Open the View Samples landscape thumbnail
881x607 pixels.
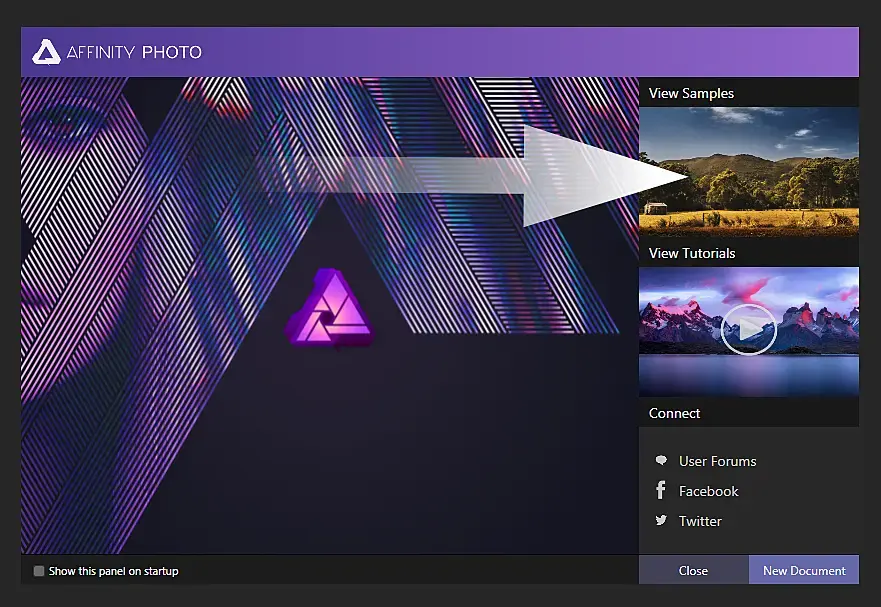point(748,171)
